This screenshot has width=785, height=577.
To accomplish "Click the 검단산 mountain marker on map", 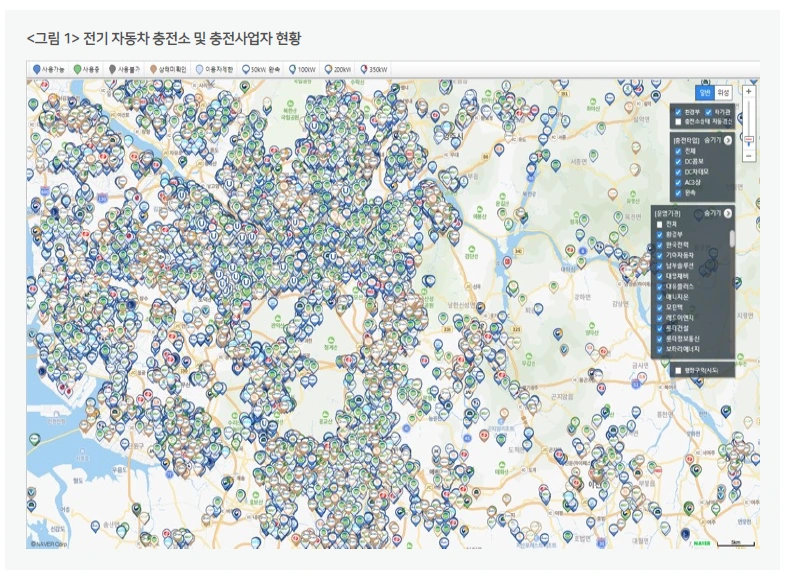I will (471, 252).
